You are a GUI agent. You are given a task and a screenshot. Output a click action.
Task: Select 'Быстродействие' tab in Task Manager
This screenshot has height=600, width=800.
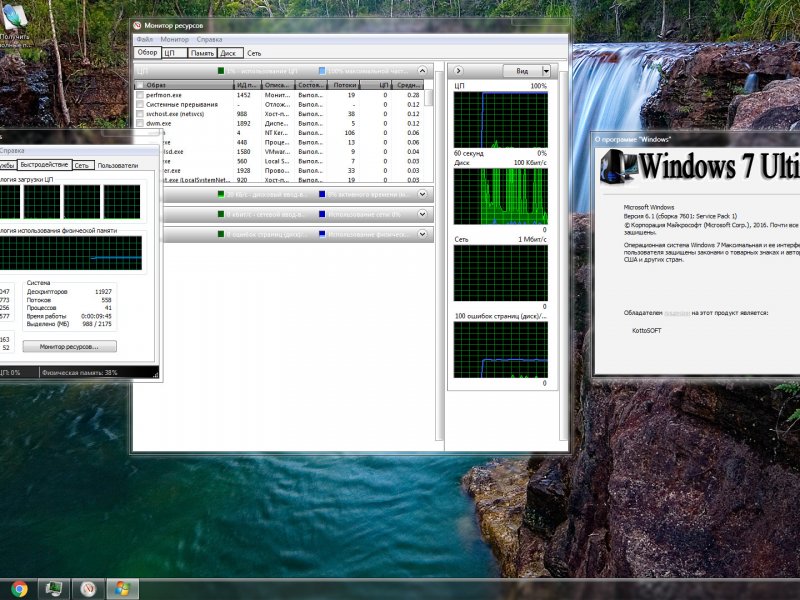tap(44, 165)
